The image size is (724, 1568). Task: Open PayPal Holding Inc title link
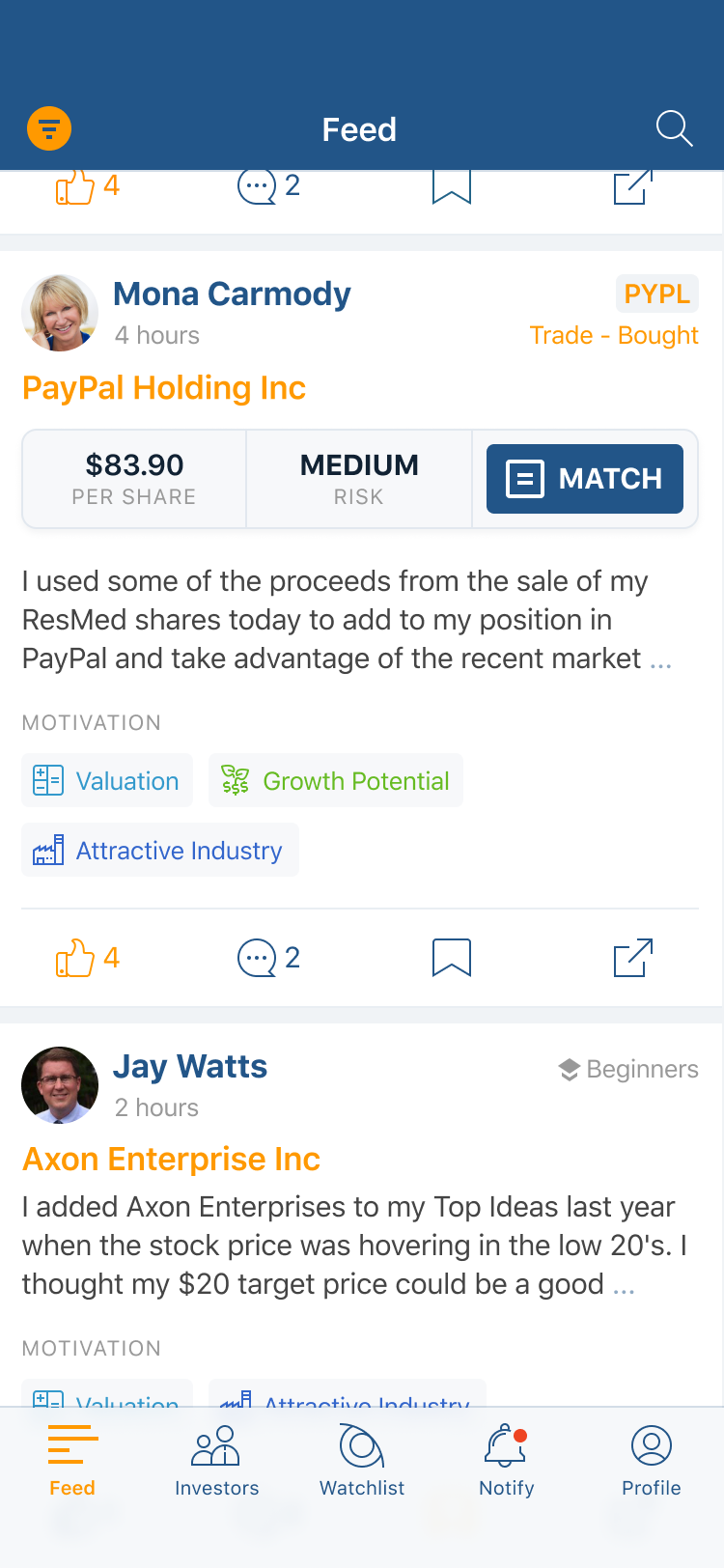164,388
